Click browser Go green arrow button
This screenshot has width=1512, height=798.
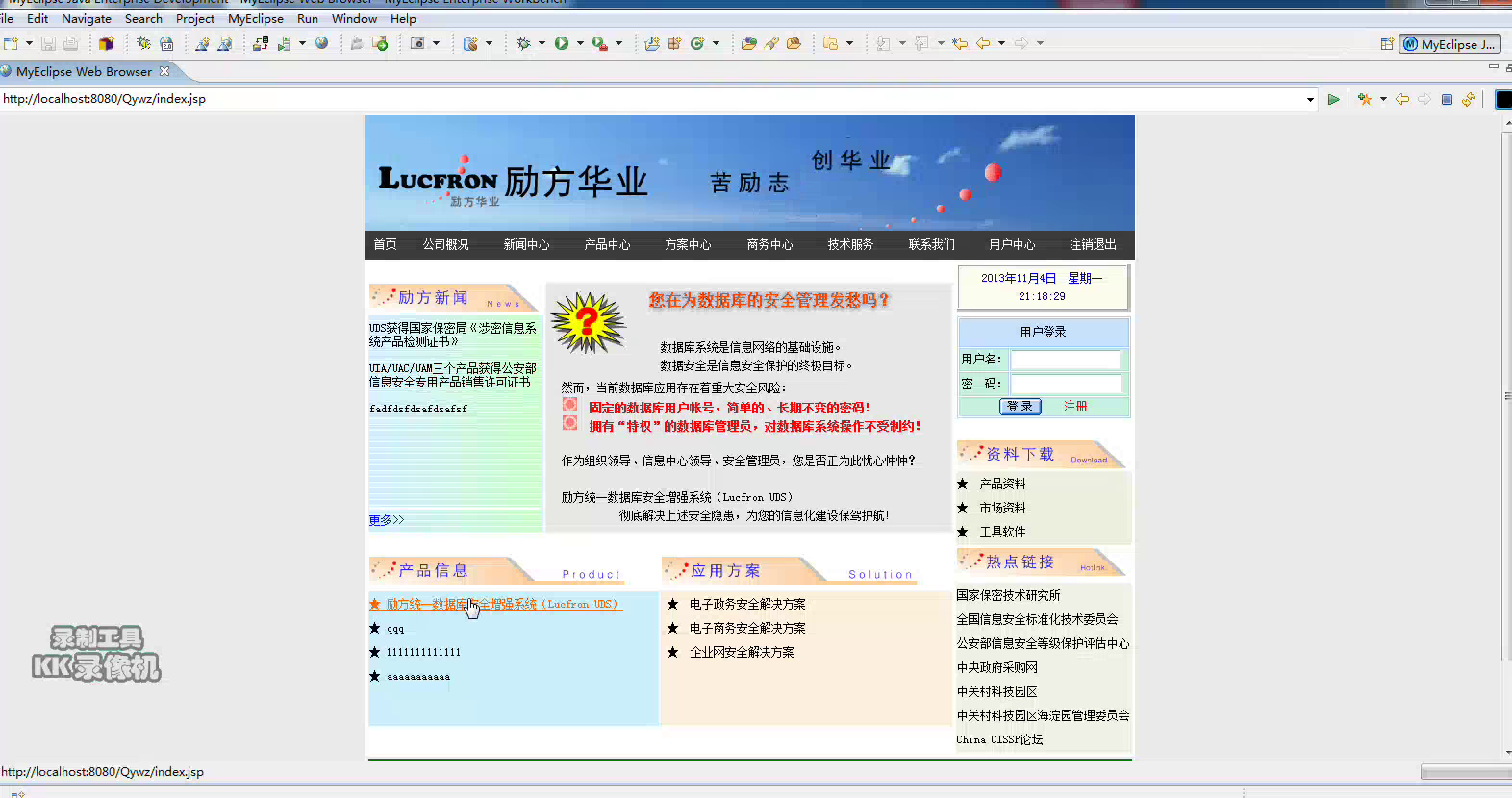1333,99
